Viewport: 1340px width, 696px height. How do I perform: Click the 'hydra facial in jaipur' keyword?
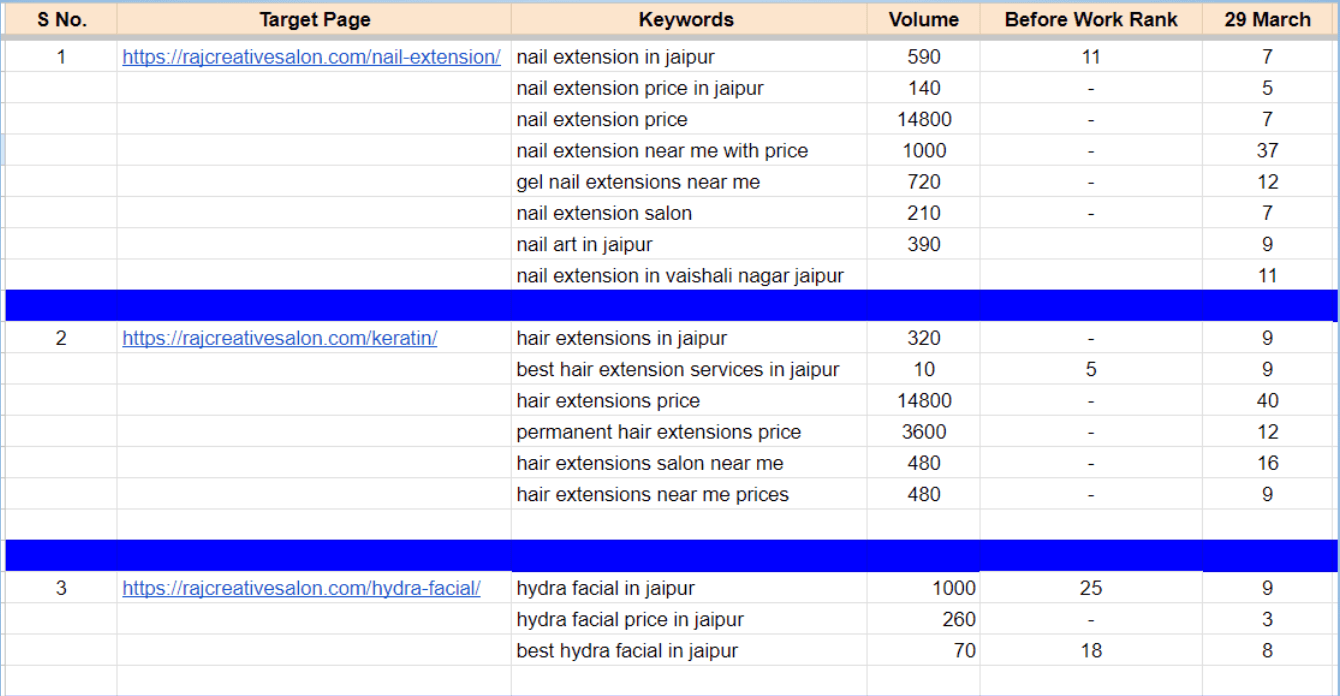(x=689, y=588)
